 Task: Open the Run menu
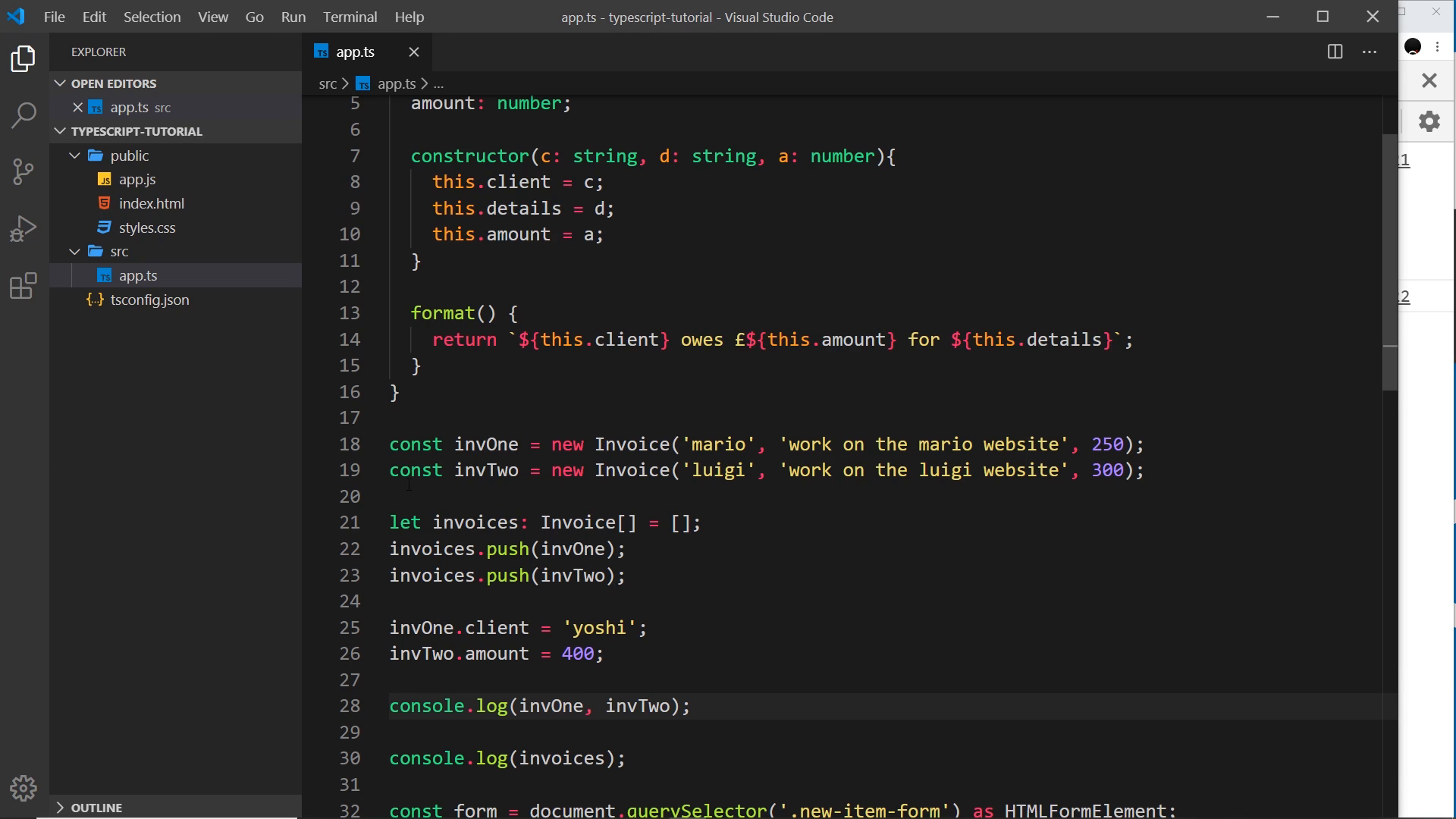[293, 17]
